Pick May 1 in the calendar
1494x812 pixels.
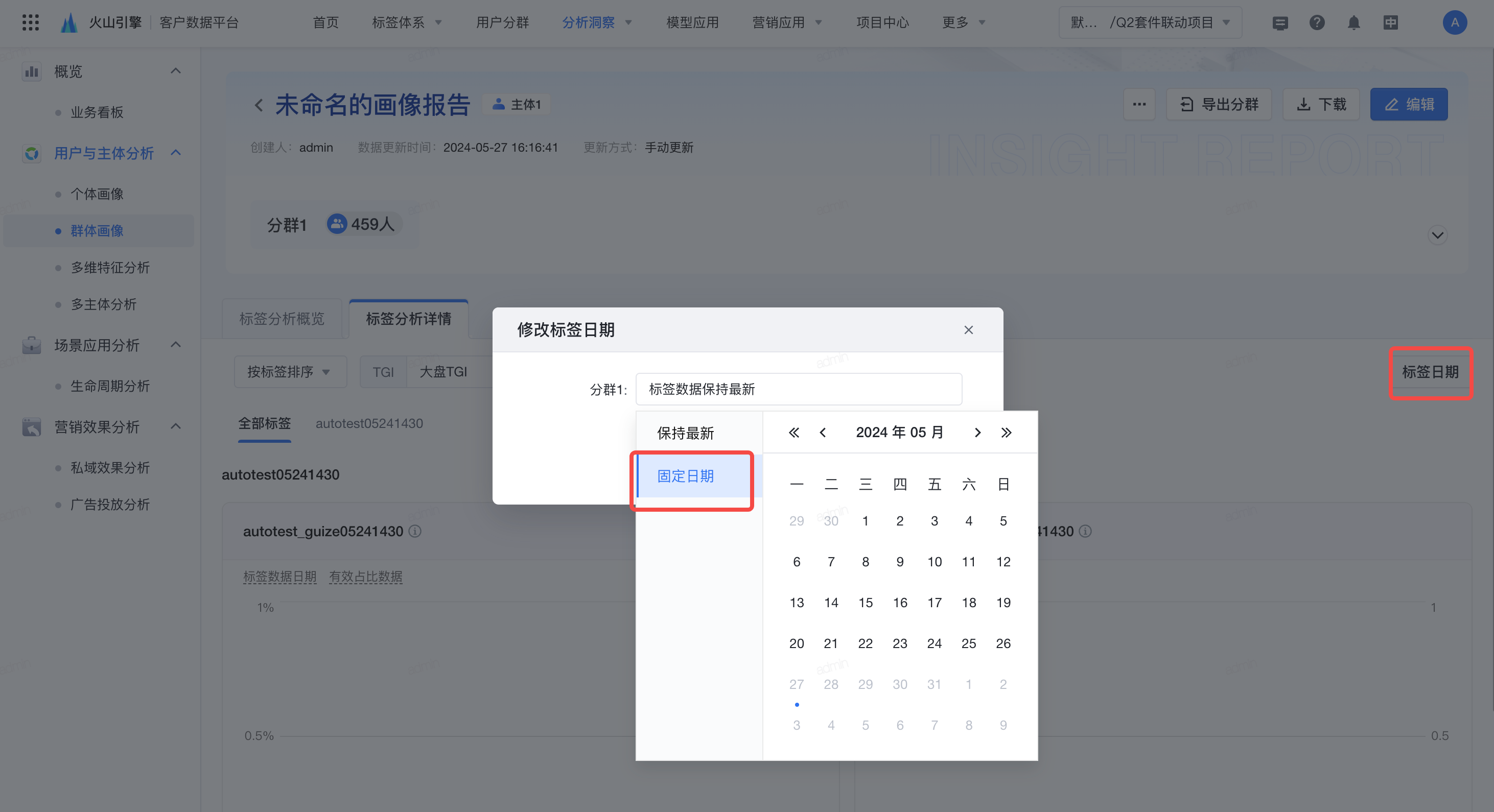[x=866, y=521]
